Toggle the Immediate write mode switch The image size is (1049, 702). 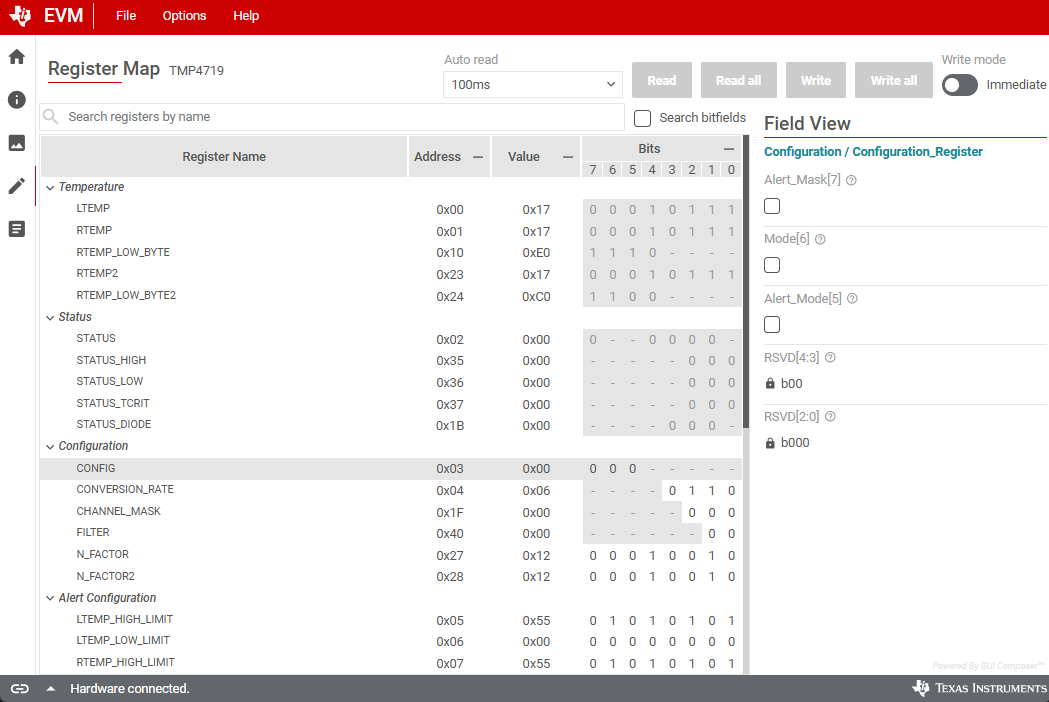[959, 85]
